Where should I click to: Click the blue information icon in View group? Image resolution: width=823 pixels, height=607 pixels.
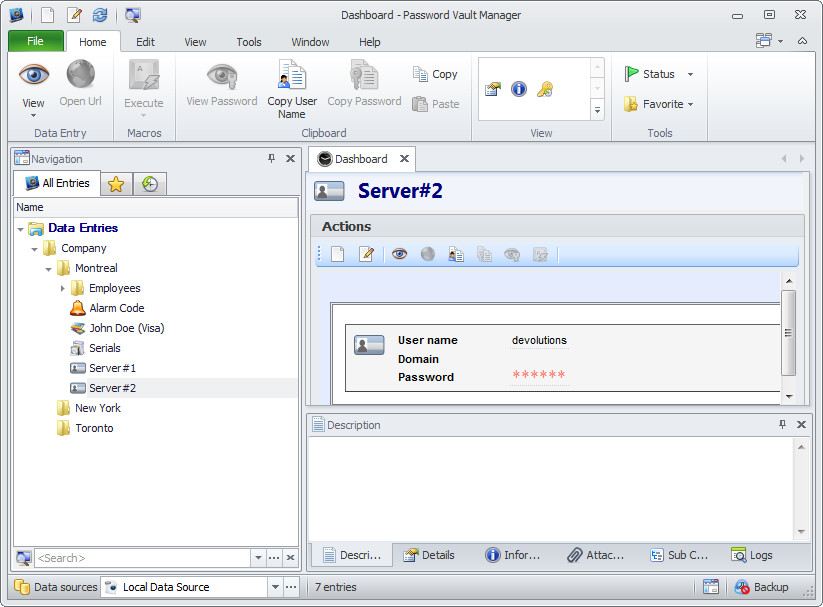click(x=519, y=89)
